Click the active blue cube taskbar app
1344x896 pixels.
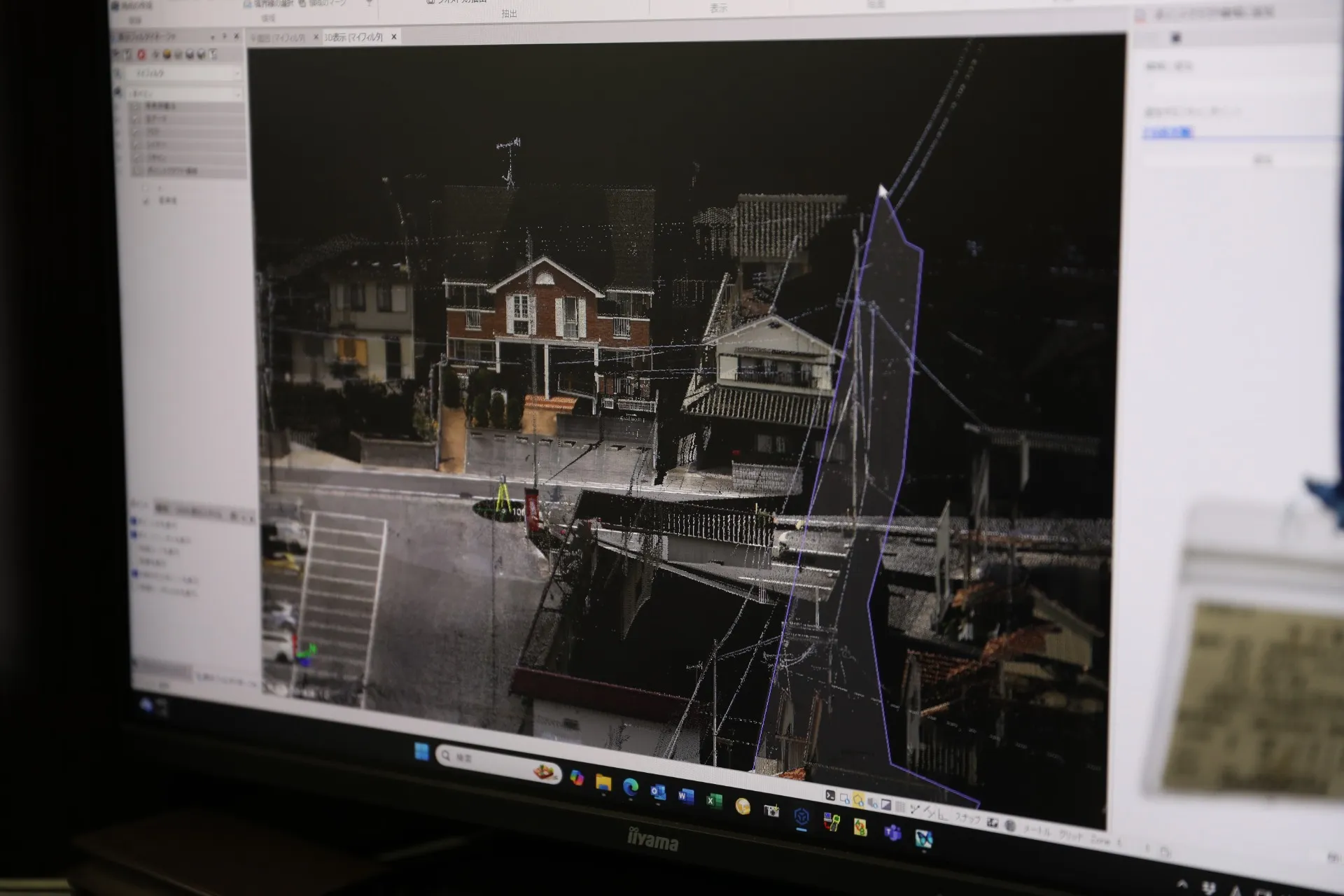[x=801, y=817]
